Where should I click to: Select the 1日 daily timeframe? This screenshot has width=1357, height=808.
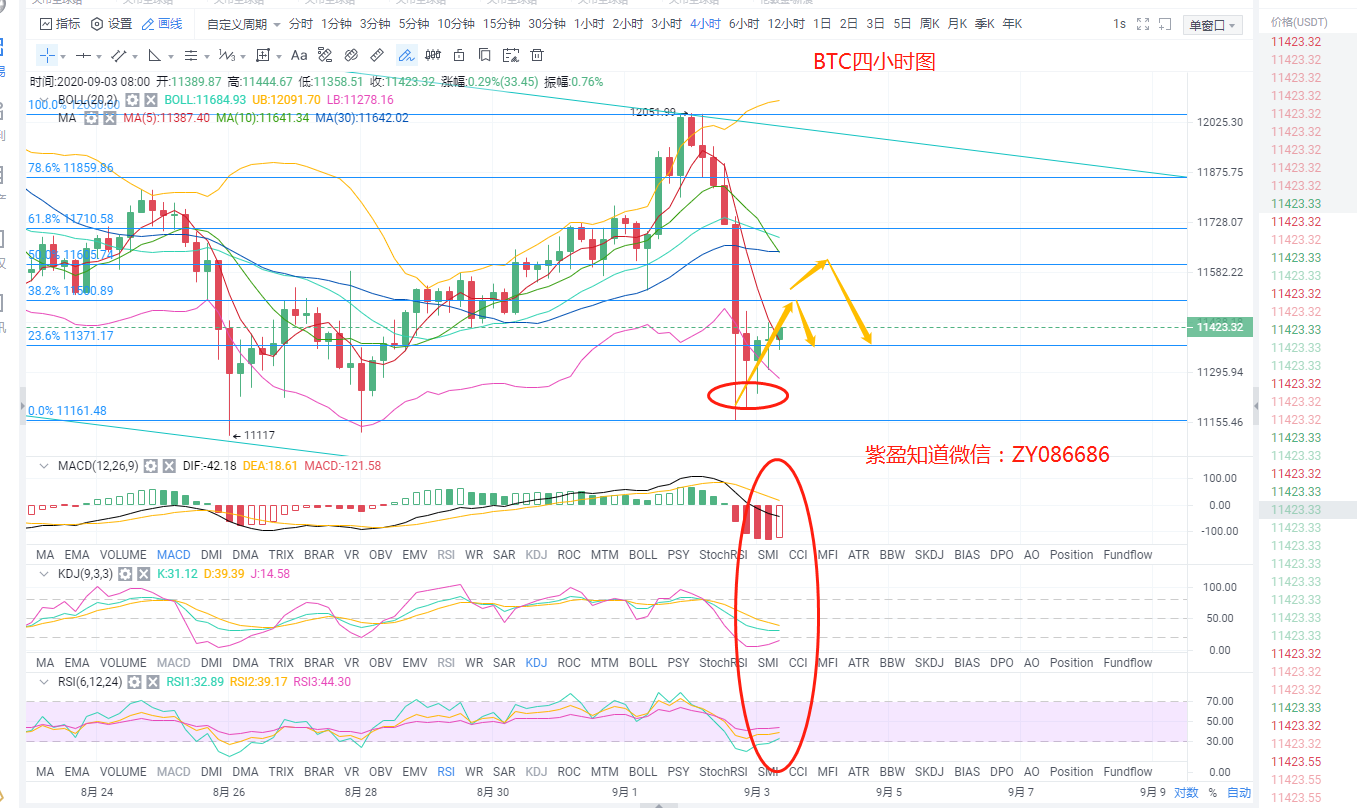pos(821,24)
